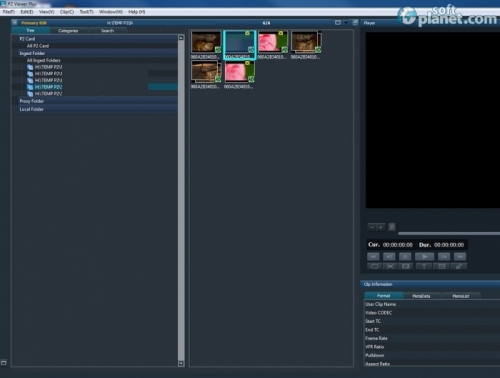The height and width of the screenshot is (378, 500).
Task: Click the icon beside the Primary BIN title
Action: point(15,23)
